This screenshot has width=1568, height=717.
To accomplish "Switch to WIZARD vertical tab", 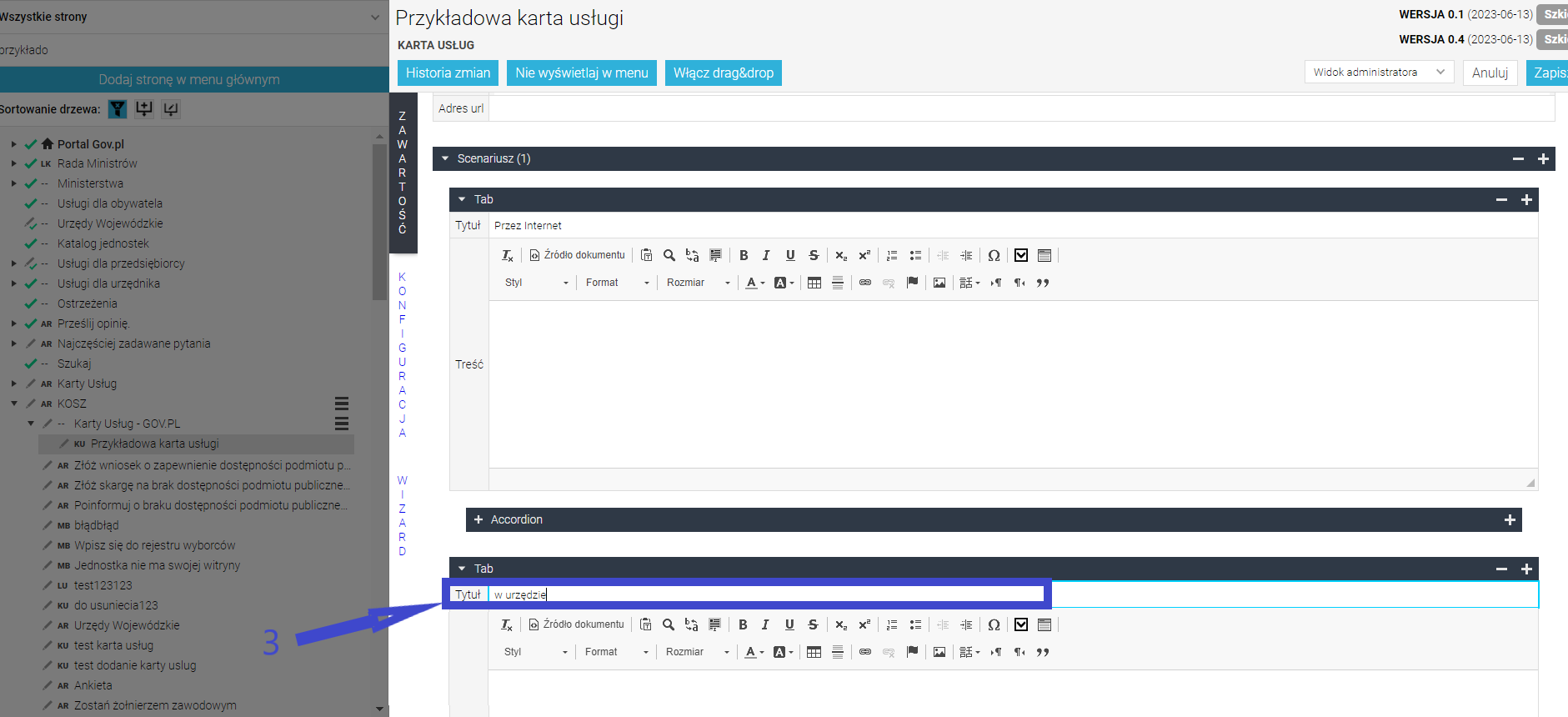I will point(403,515).
